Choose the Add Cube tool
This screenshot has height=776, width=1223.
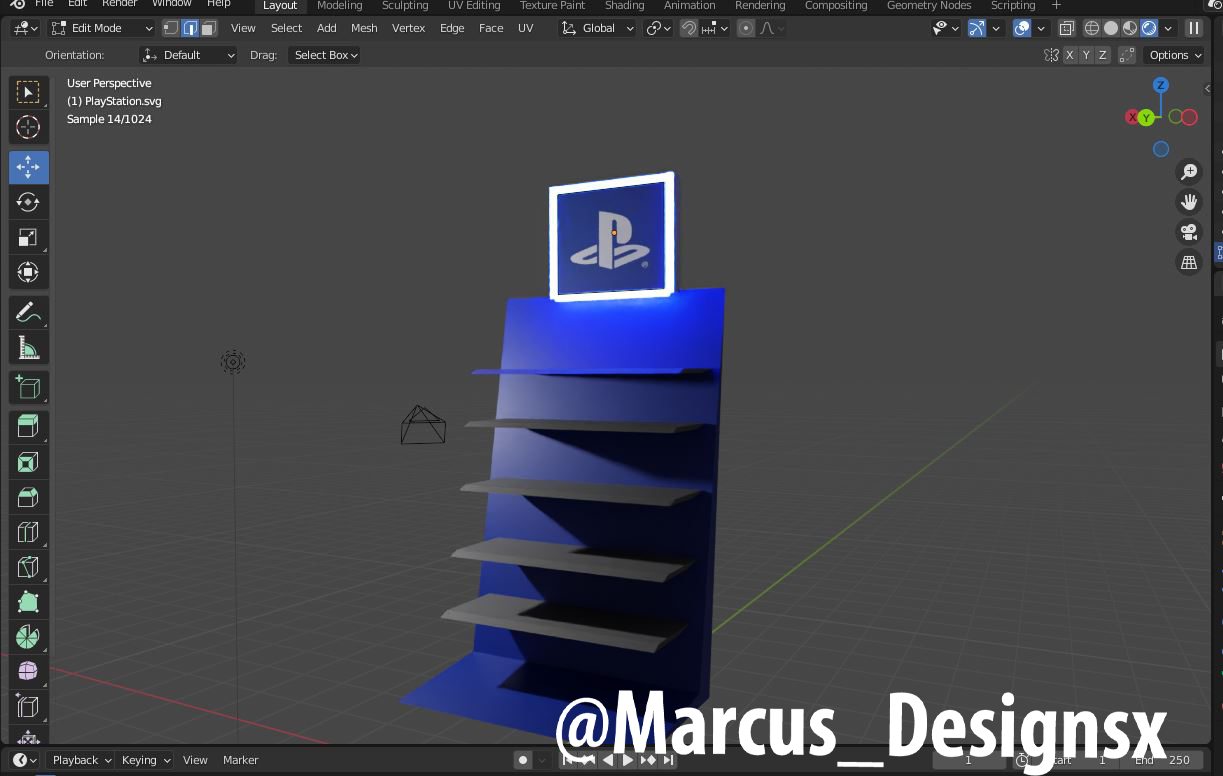28,388
